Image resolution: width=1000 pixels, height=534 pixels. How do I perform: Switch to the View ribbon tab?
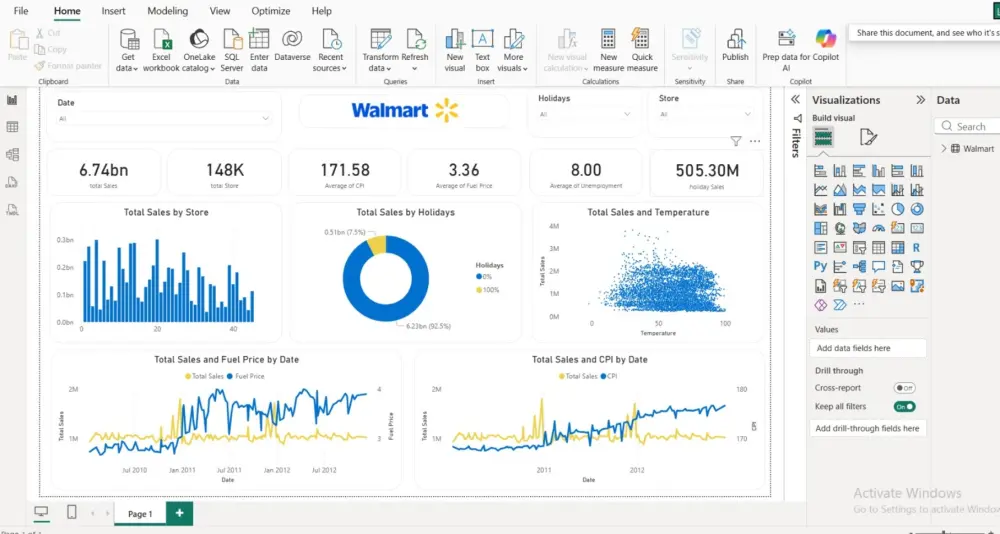click(220, 11)
